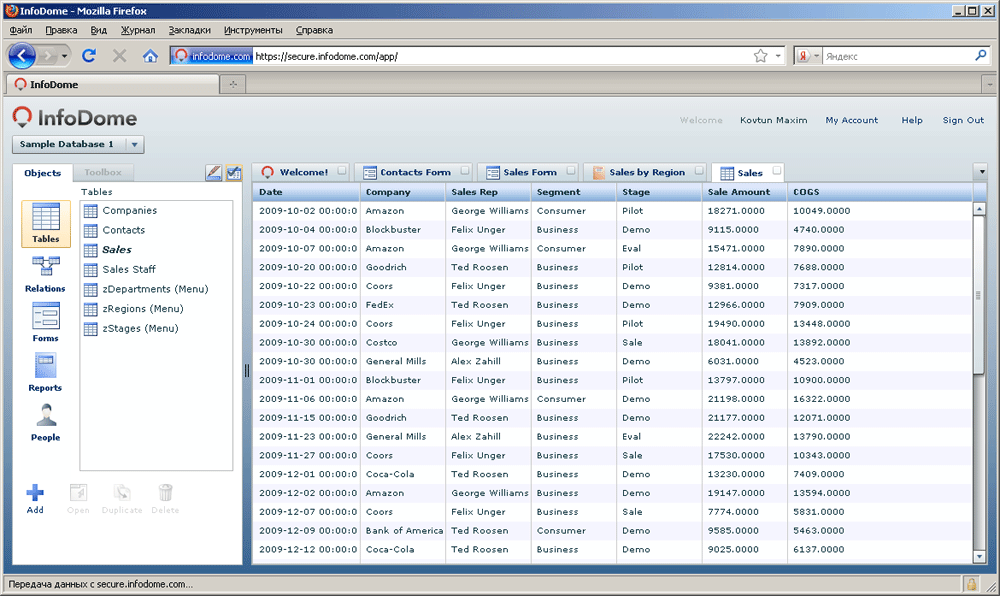Click the Companies table icon
The height and width of the screenshot is (596, 1000).
(x=91, y=210)
